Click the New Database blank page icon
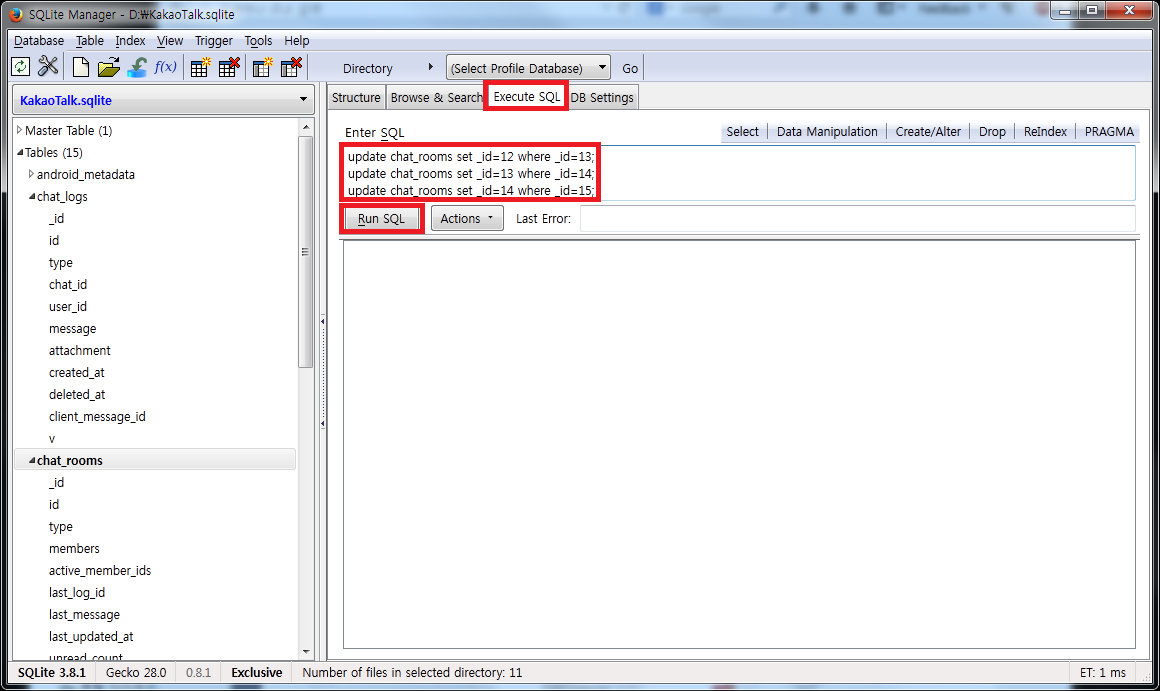Viewport: 1160px width, 691px height. point(81,67)
